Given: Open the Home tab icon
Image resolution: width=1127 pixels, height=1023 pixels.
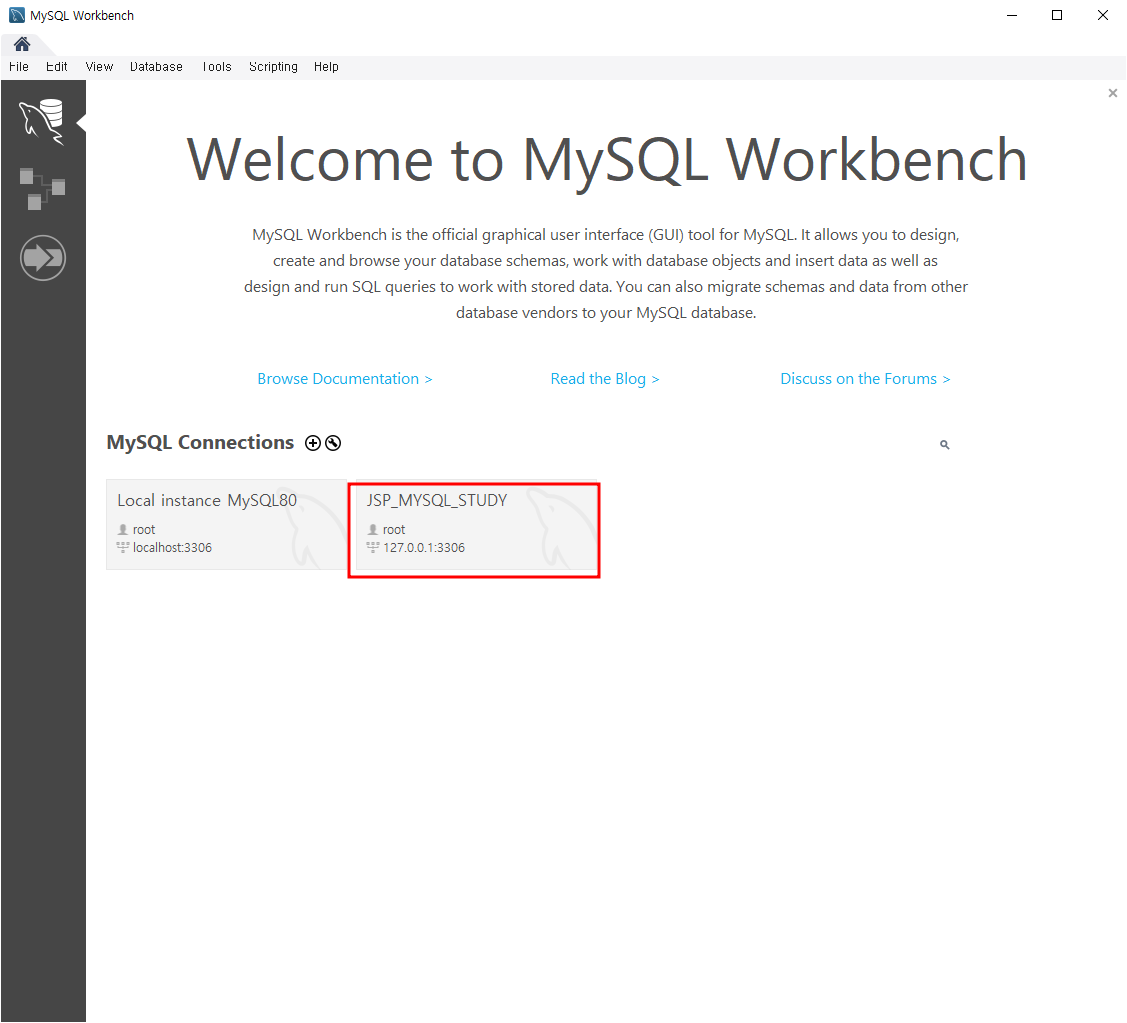Looking at the screenshot, I should coord(22,45).
